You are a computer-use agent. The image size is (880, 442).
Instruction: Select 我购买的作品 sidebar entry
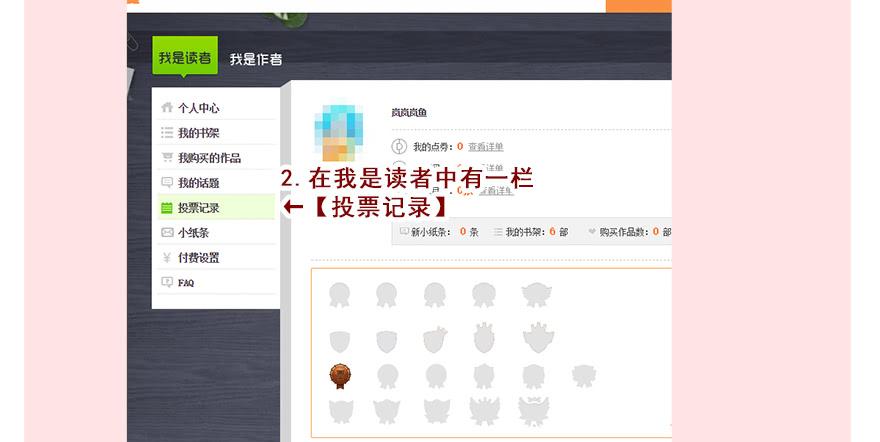(x=209, y=158)
